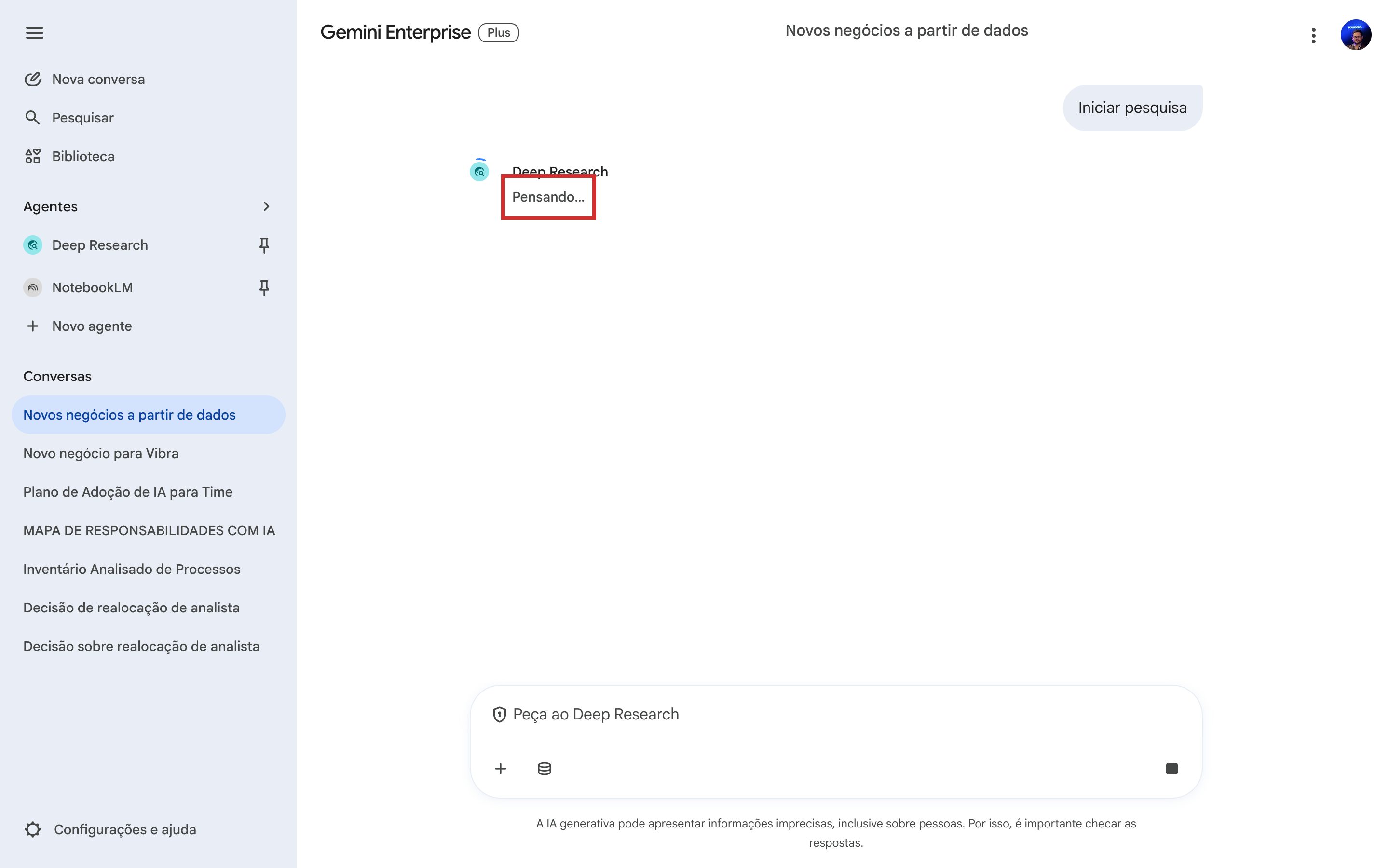Click the Conversas section heading

click(57, 376)
